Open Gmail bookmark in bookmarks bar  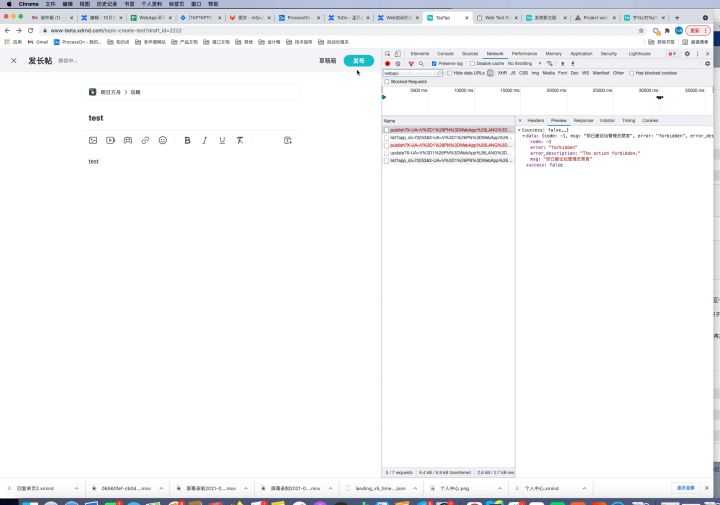(x=38, y=42)
